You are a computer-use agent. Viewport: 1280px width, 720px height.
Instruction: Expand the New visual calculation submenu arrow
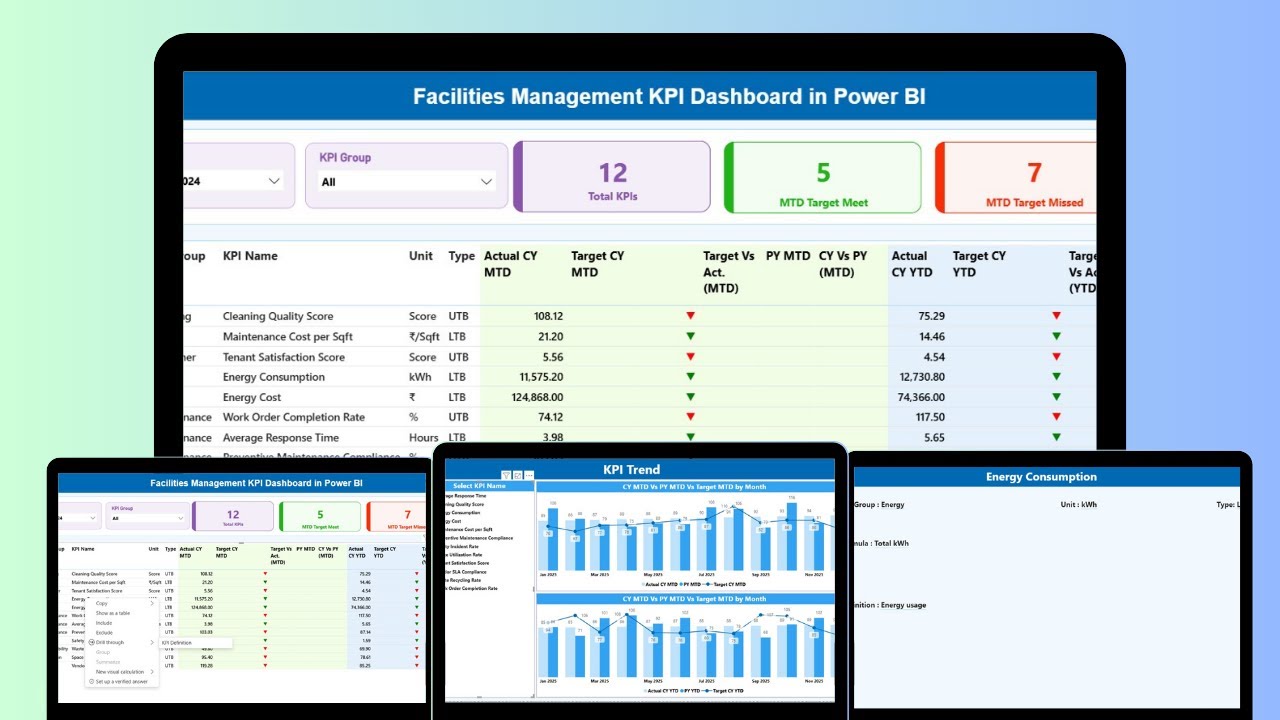point(152,672)
